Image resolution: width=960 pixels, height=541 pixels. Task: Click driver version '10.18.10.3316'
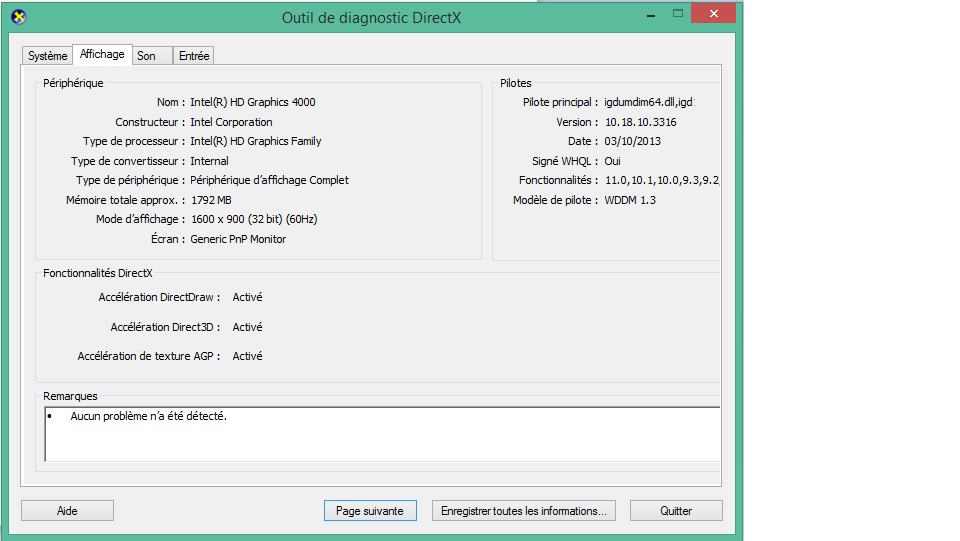pyautogui.click(x=641, y=122)
